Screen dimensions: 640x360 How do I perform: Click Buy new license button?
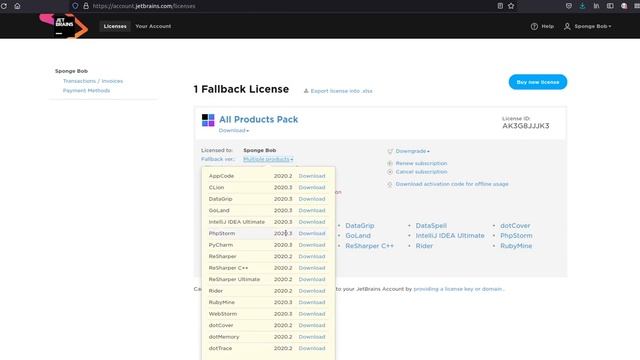click(x=538, y=82)
